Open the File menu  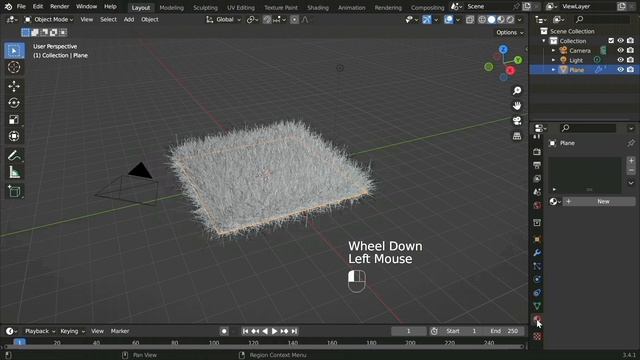[21, 7]
